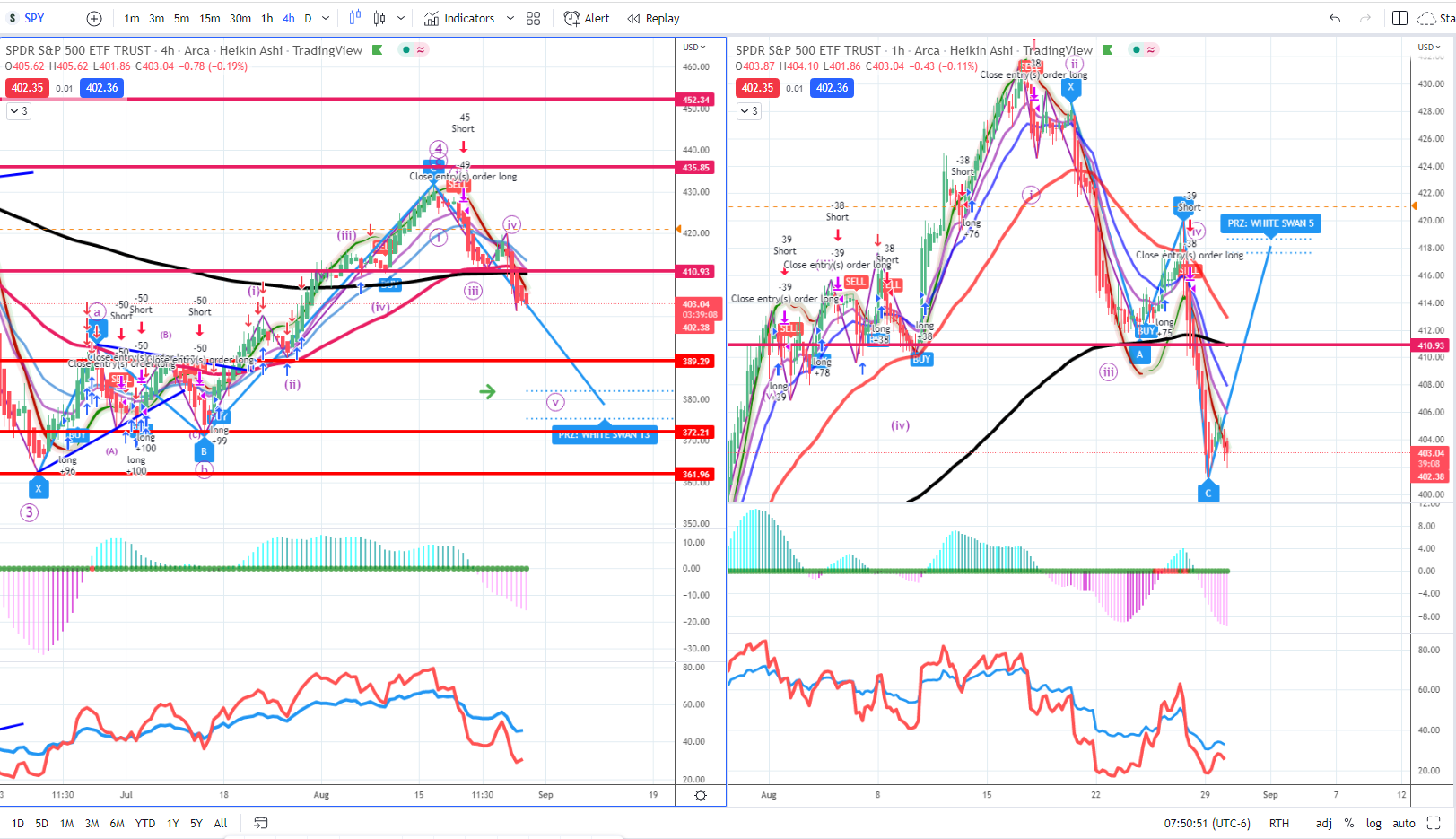Screen dimensions: 1456x839
Task: Set date range to 1D
Action: coord(18,823)
